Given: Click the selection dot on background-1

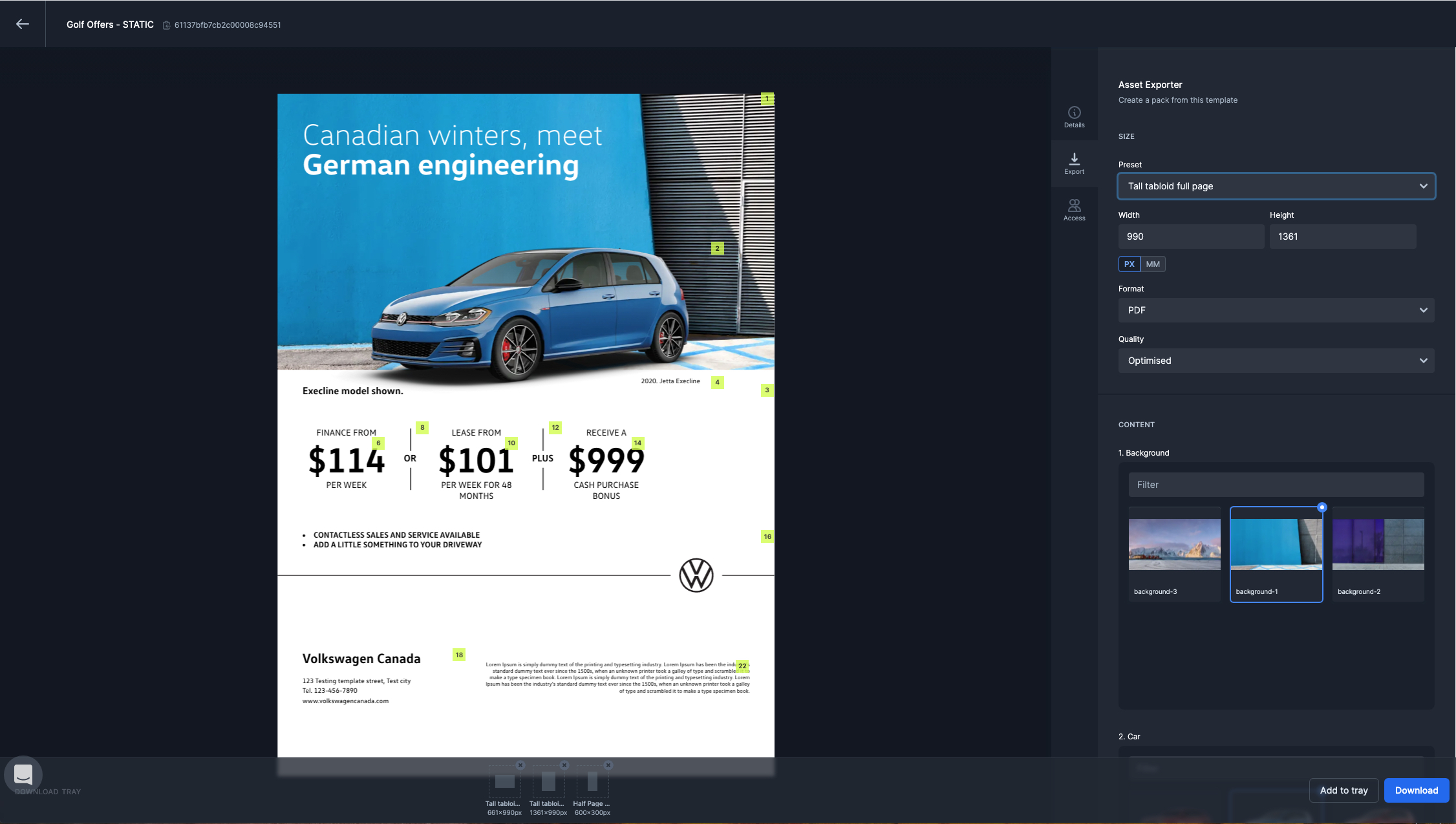Looking at the screenshot, I should (1321, 508).
